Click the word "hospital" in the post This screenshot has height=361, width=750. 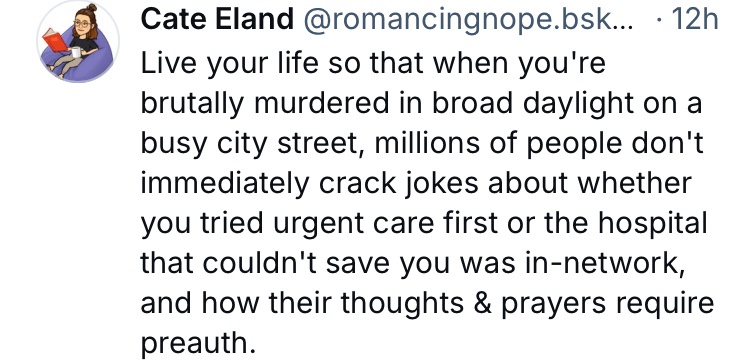[650, 223]
